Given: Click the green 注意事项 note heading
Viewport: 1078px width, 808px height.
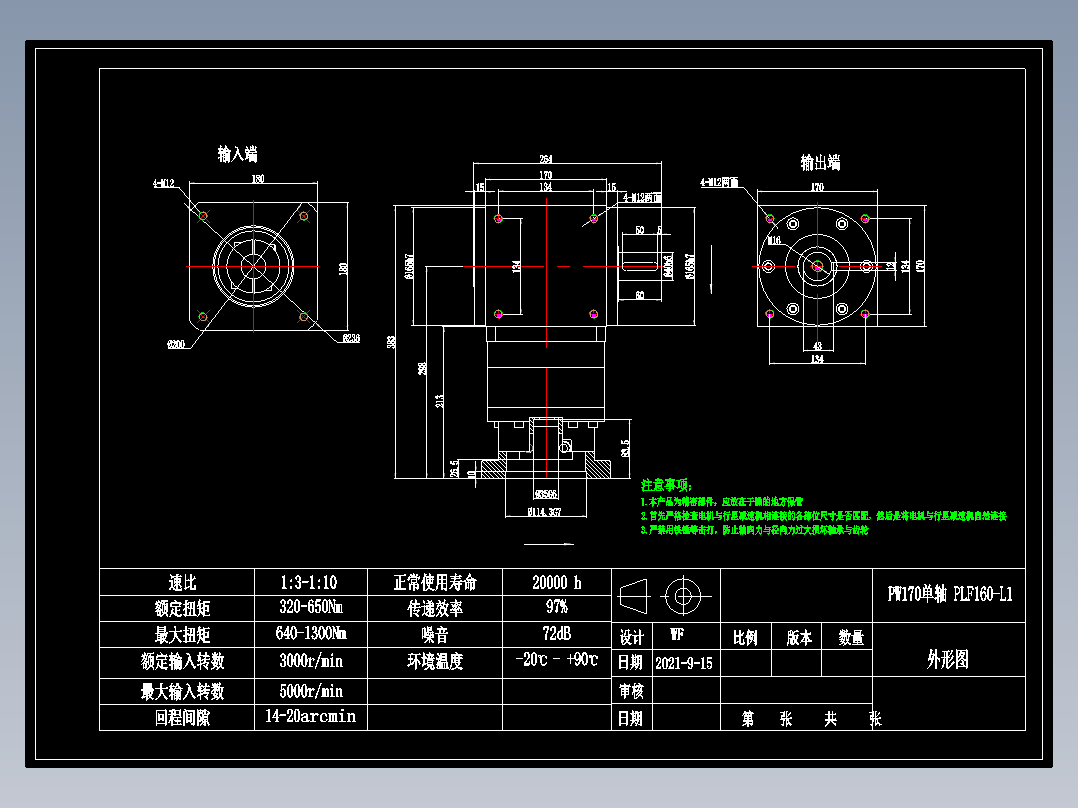Looking at the screenshot, I should point(669,486).
